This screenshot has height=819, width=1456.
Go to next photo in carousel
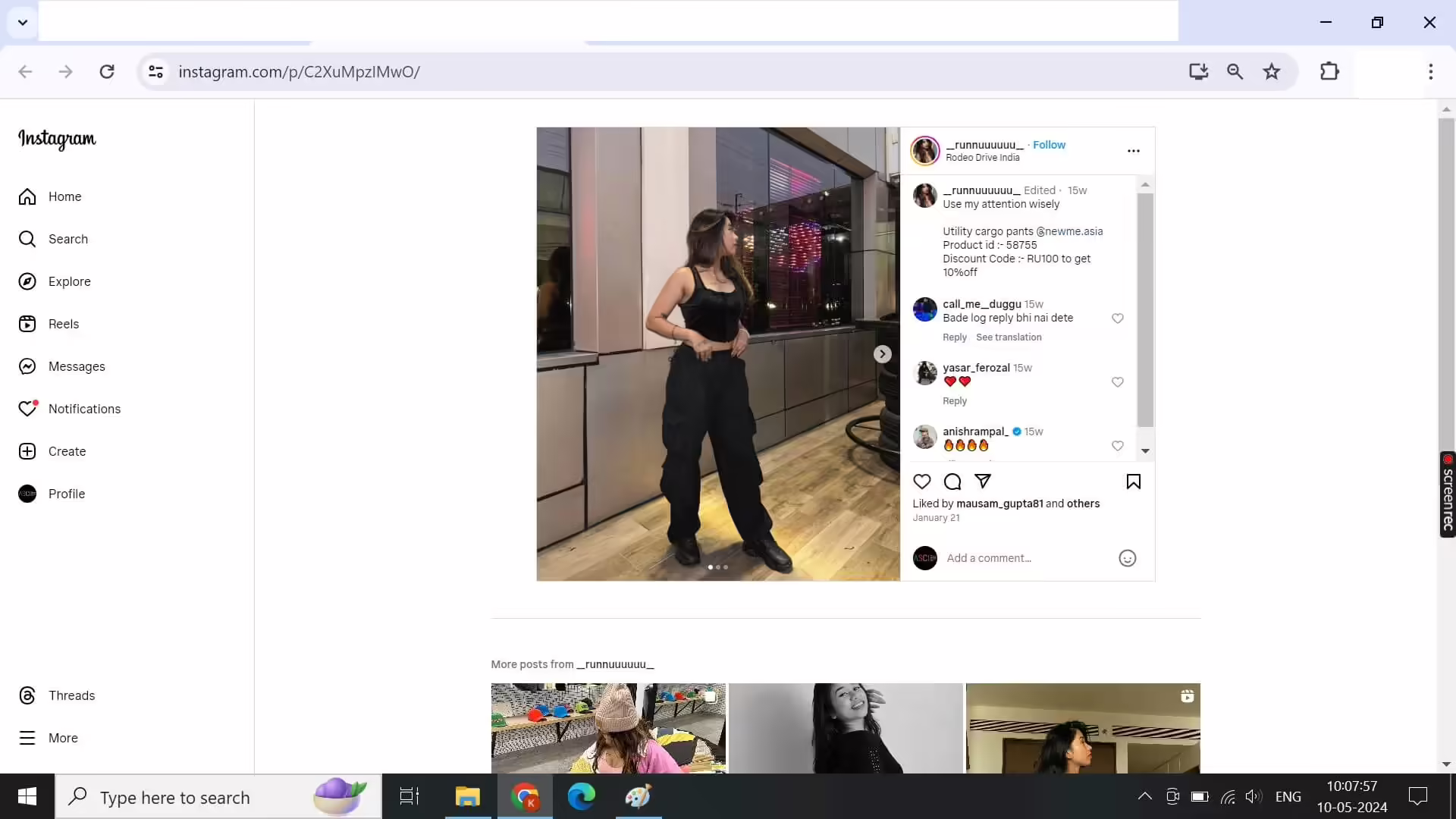(x=882, y=354)
